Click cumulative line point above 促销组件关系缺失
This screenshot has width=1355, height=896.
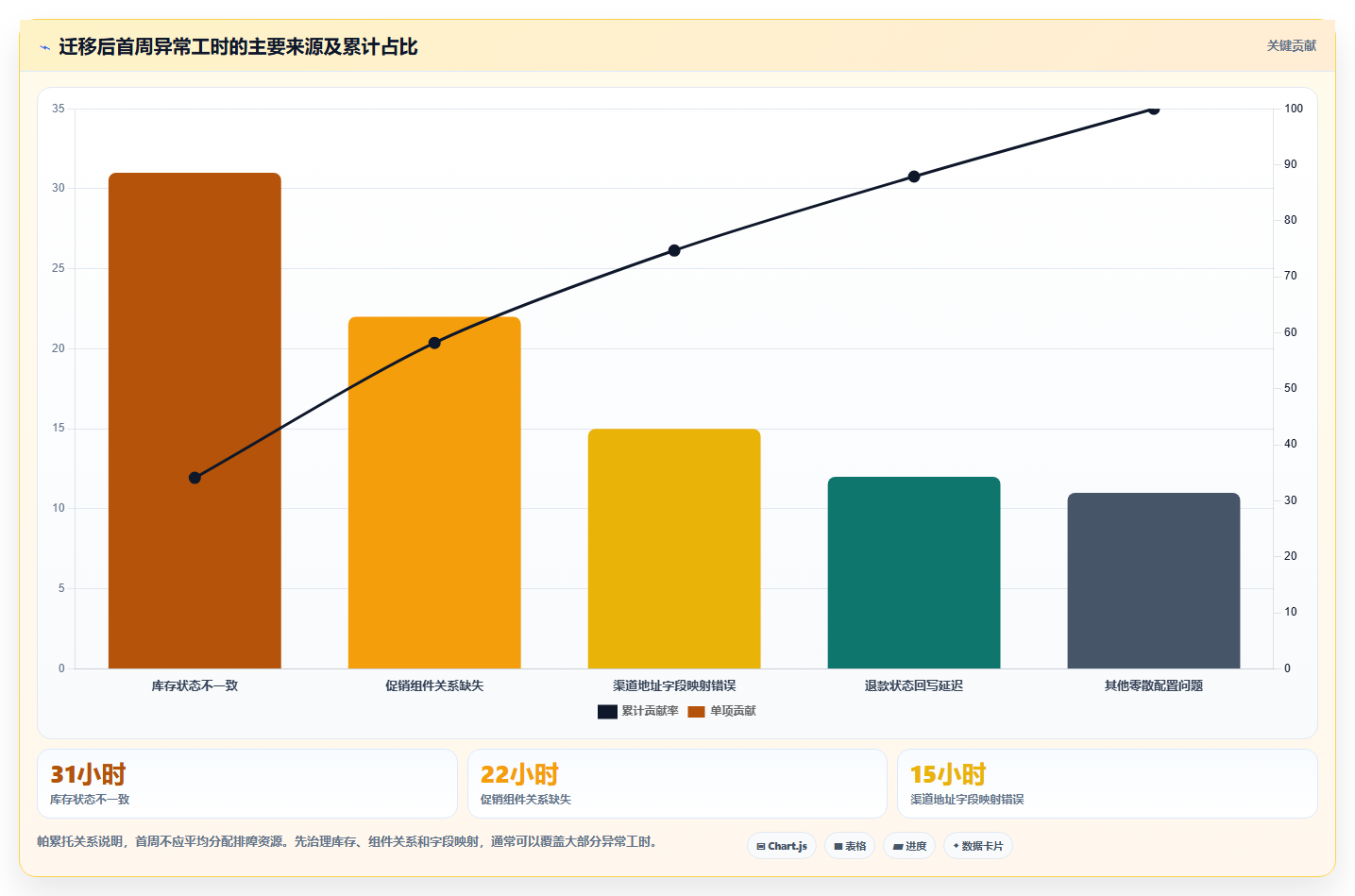(x=434, y=343)
